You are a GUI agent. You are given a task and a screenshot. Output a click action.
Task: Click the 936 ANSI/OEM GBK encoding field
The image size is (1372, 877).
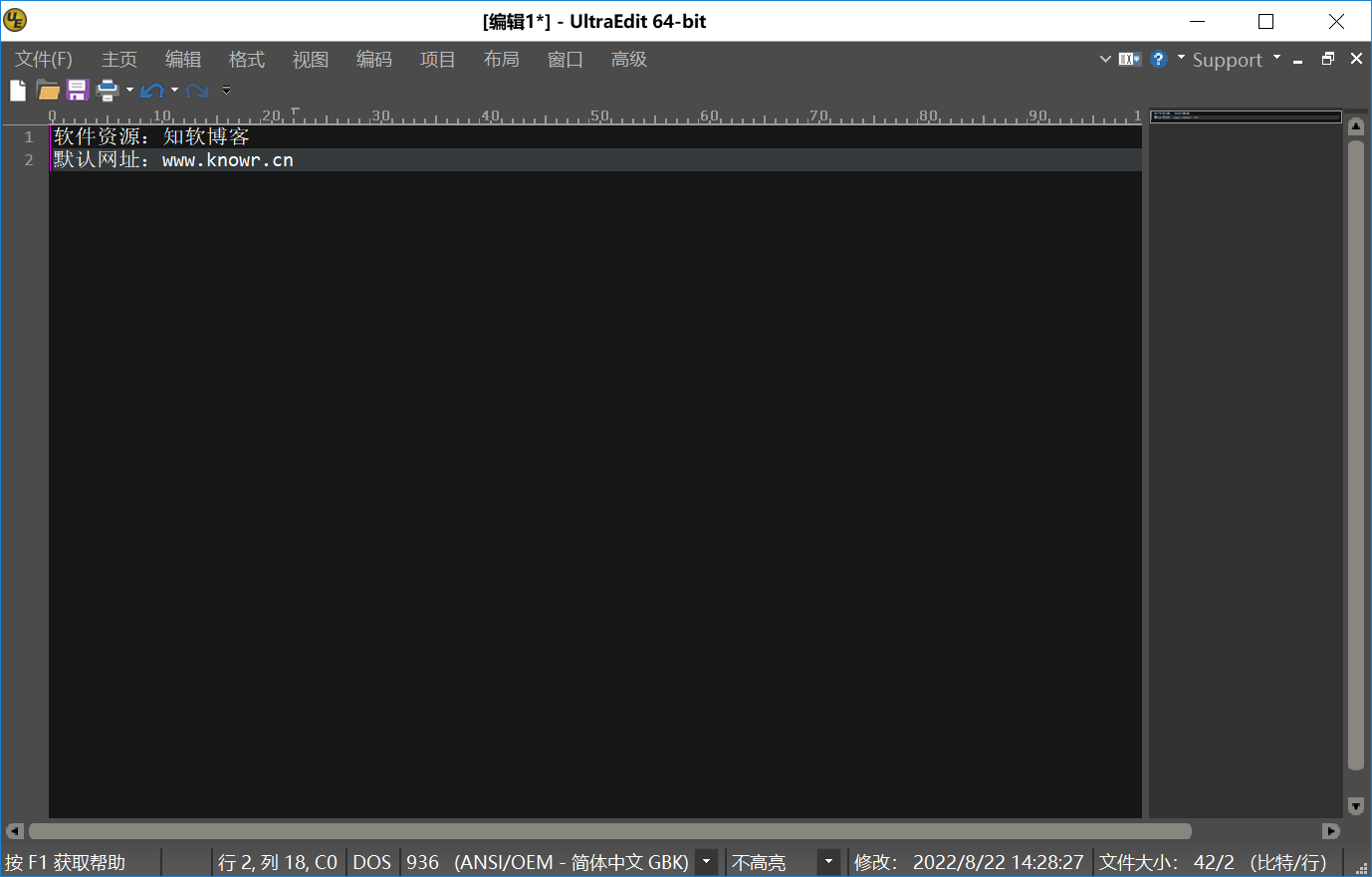pyautogui.click(x=548, y=863)
